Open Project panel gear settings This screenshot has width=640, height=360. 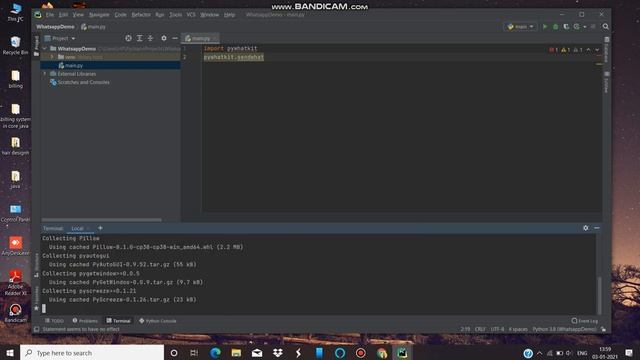coord(164,38)
